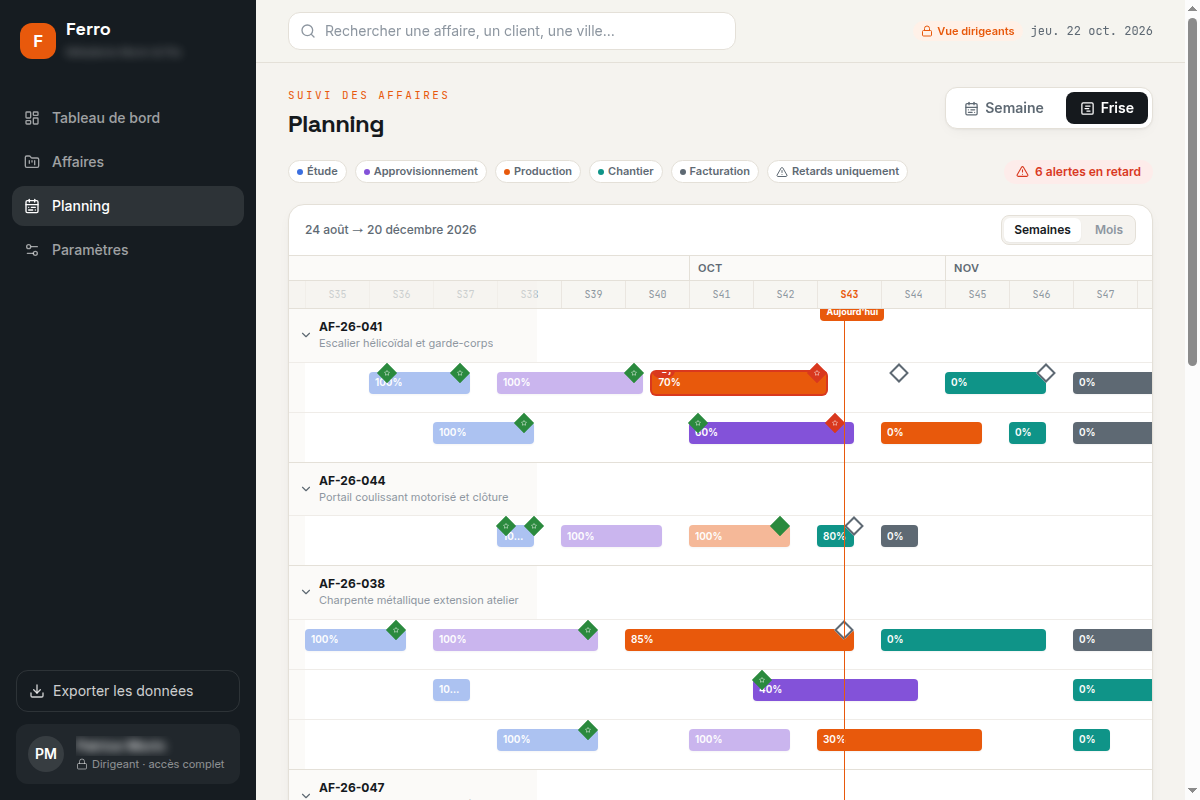Screen dimensions: 1200x800
Task: Open the 6 alertes en retard badge
Action: click(x=1078, y=172)
